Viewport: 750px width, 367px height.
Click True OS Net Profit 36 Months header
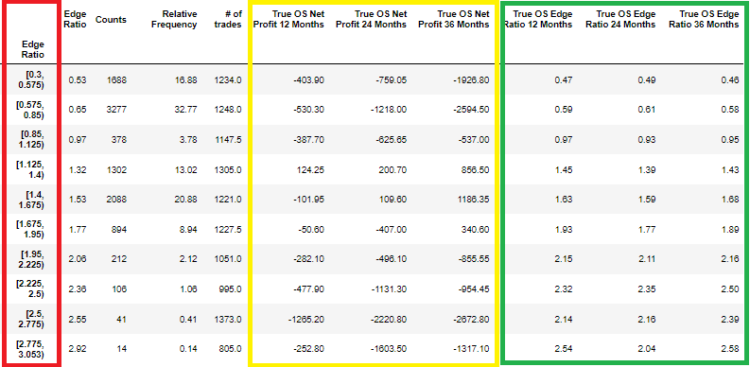click(453, 20)
